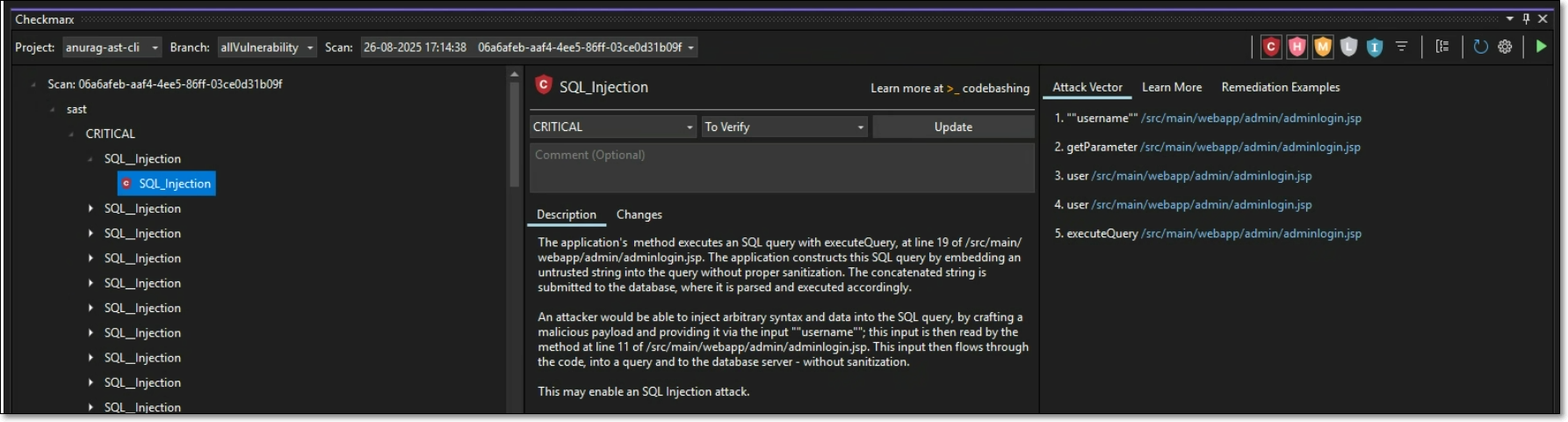This screenshot has width=1568, height=422.
Task: Click the Comment (Optional) text field
Action: click(782, 167)
